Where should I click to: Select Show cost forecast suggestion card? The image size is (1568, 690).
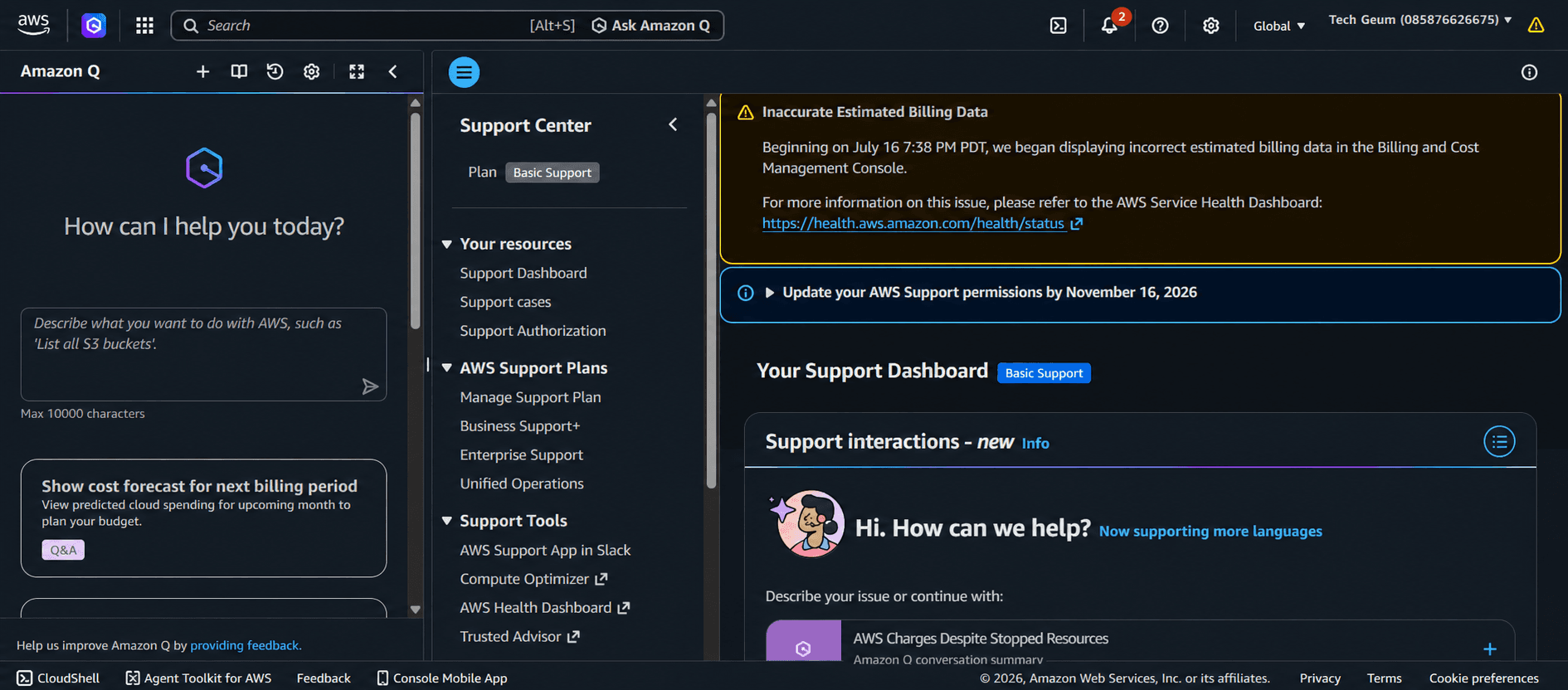click(203, 518)
